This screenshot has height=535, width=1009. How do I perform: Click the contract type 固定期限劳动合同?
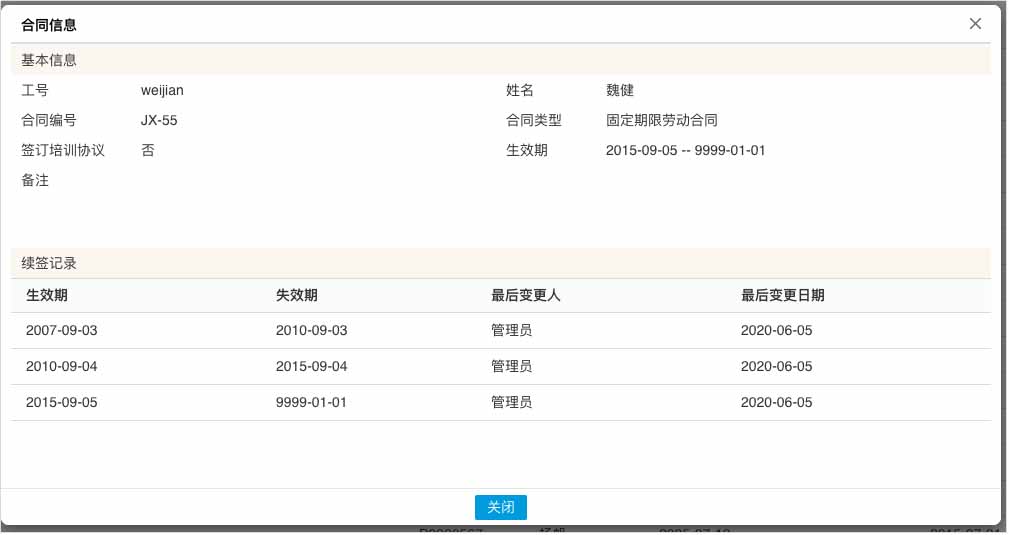662,121
